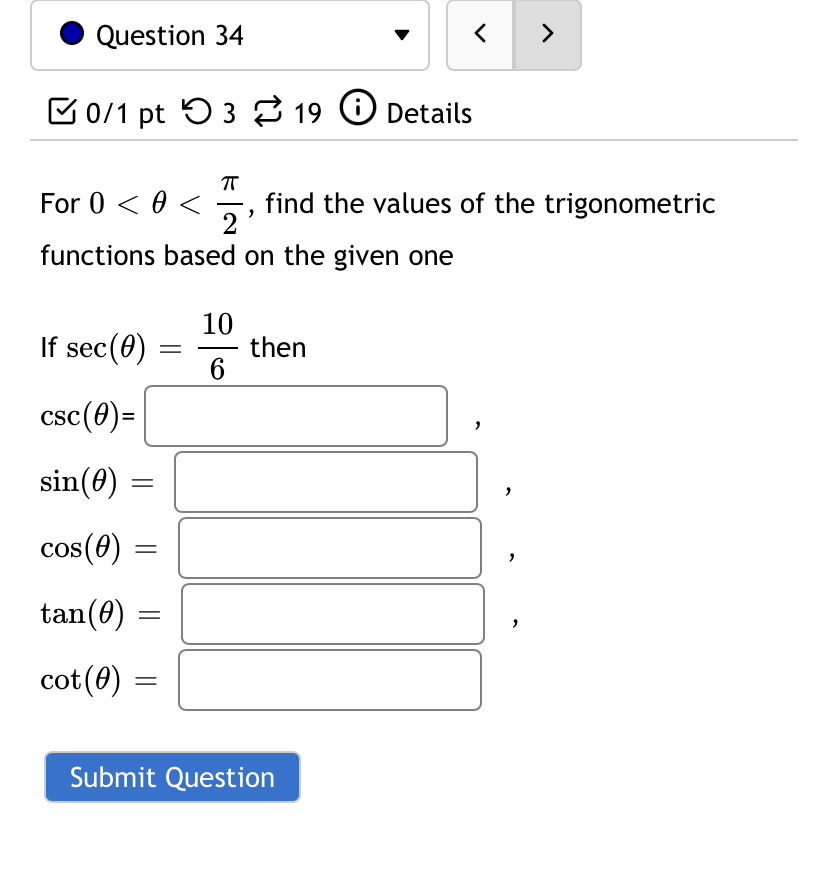Click the Submit Question button
Screen dimensions: 828x872
[x=171, y=777]
